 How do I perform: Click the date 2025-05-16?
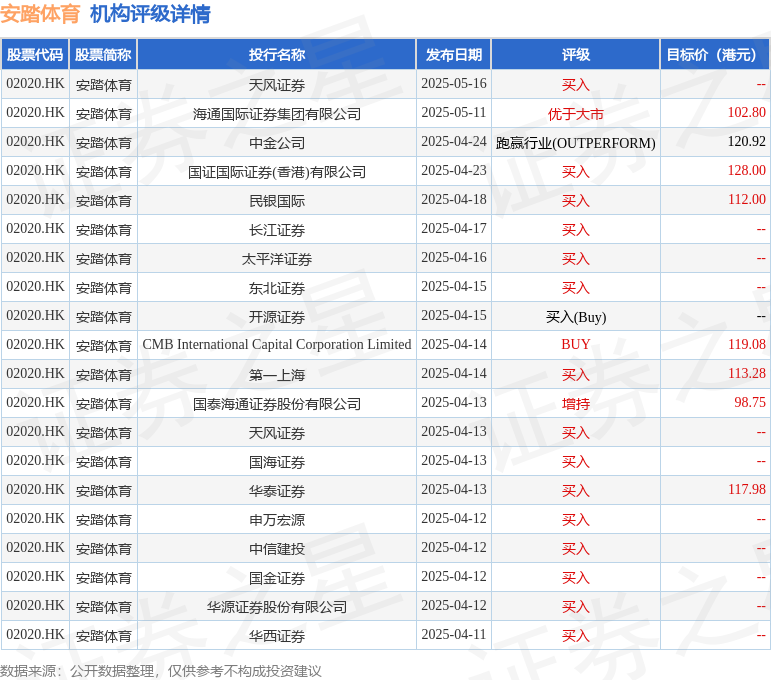pos(454,84)
